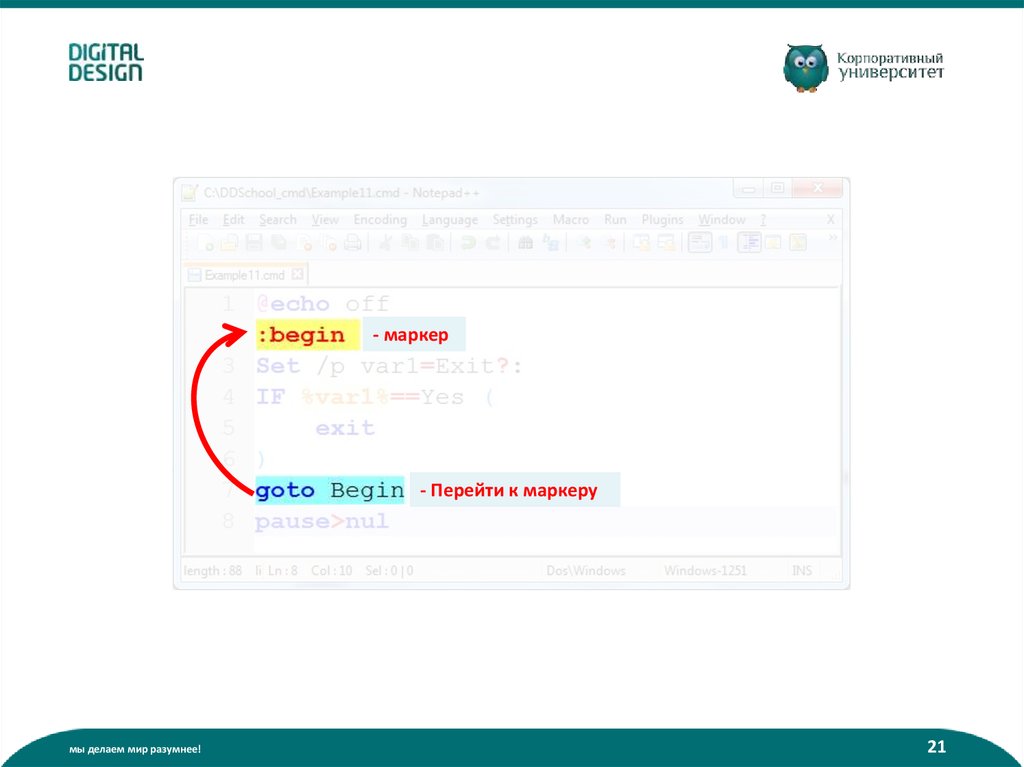Screen dimensions: 1024x767
Task: Open the Encoding menu
Action: (380, 220)
